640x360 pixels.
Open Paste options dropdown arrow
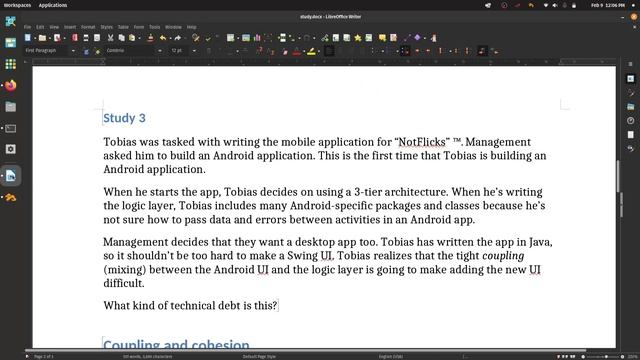(139, 38)
